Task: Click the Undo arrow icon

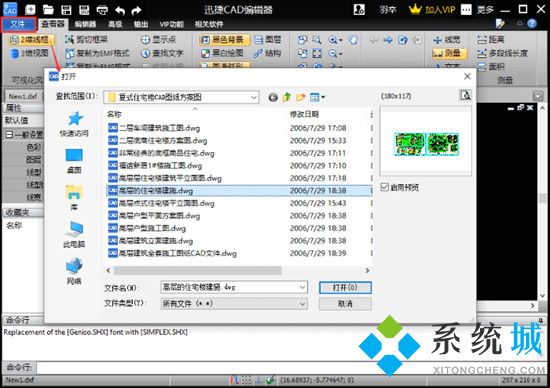Action: click(x=120, y=11)
